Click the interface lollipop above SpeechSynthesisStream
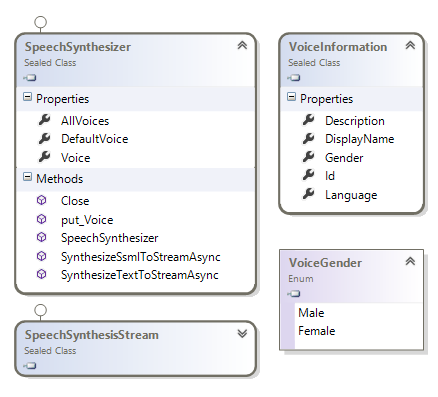 pyautogui.click(x=41, y=310)
